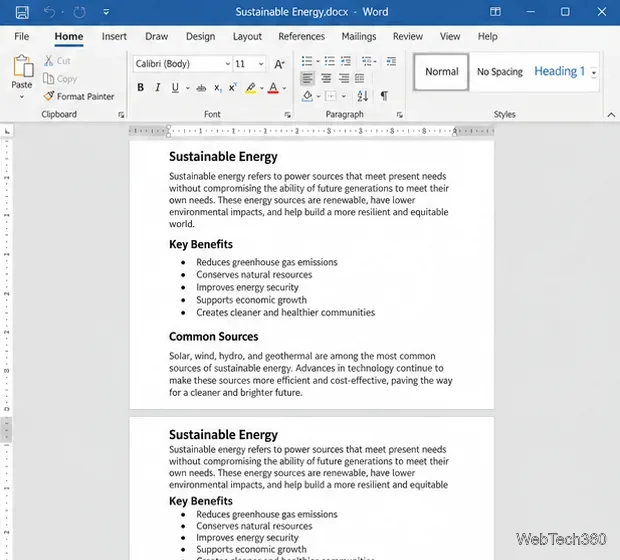Apply yellow text highlight color
Viewport: 620px width, 560px height.
250,88
